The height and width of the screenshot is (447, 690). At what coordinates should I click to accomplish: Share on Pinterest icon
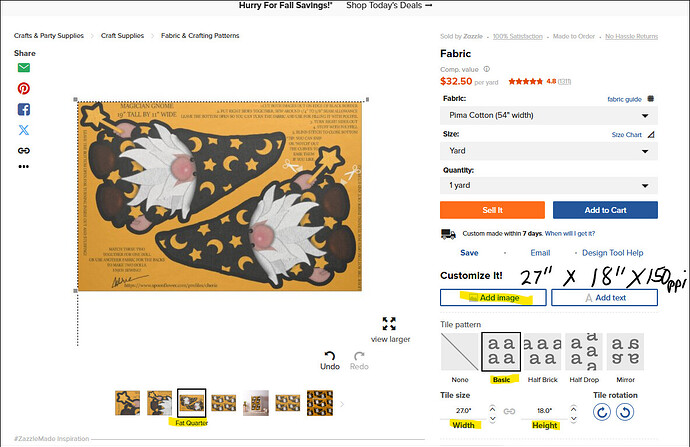point(24,88)
